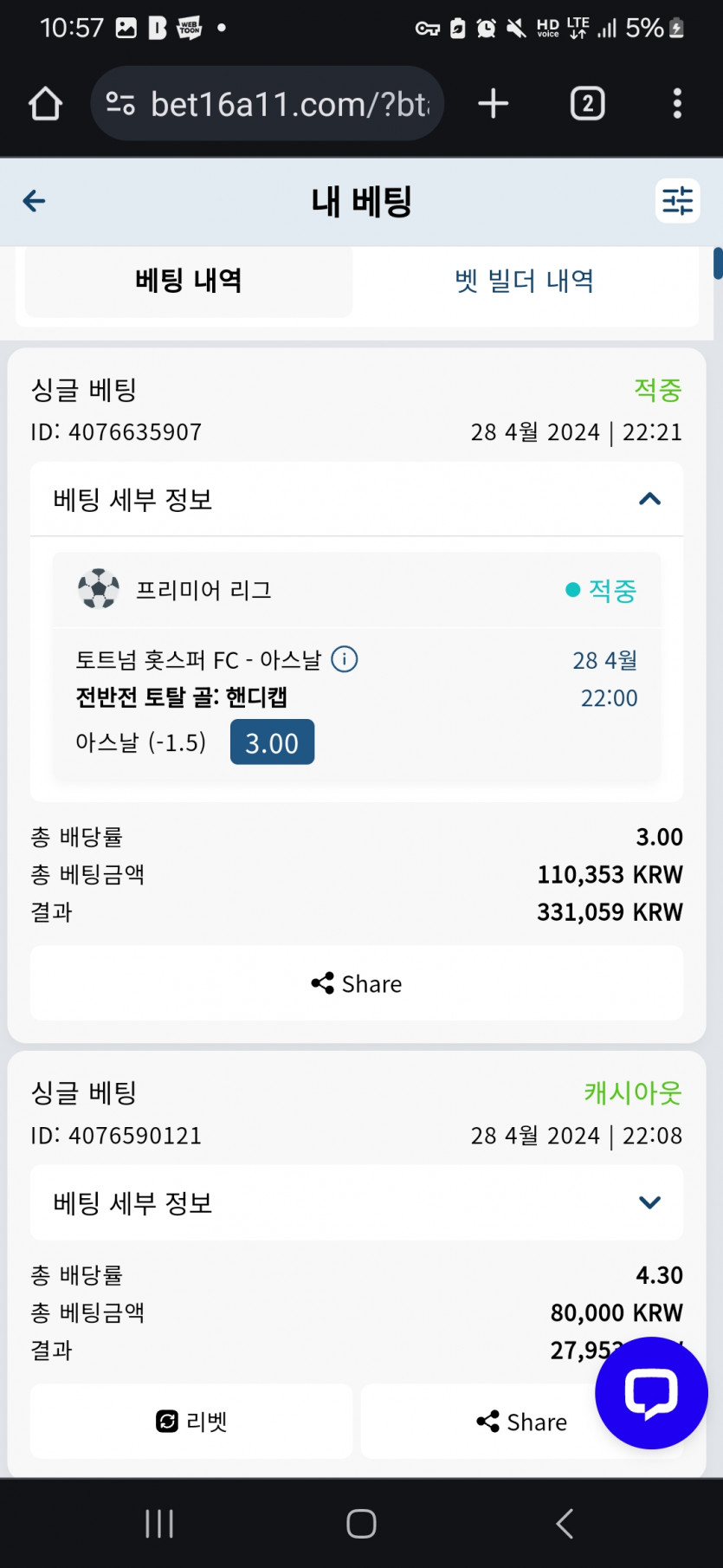
Task: Open a new browser tab with plus icon
Action: (493, 104)
